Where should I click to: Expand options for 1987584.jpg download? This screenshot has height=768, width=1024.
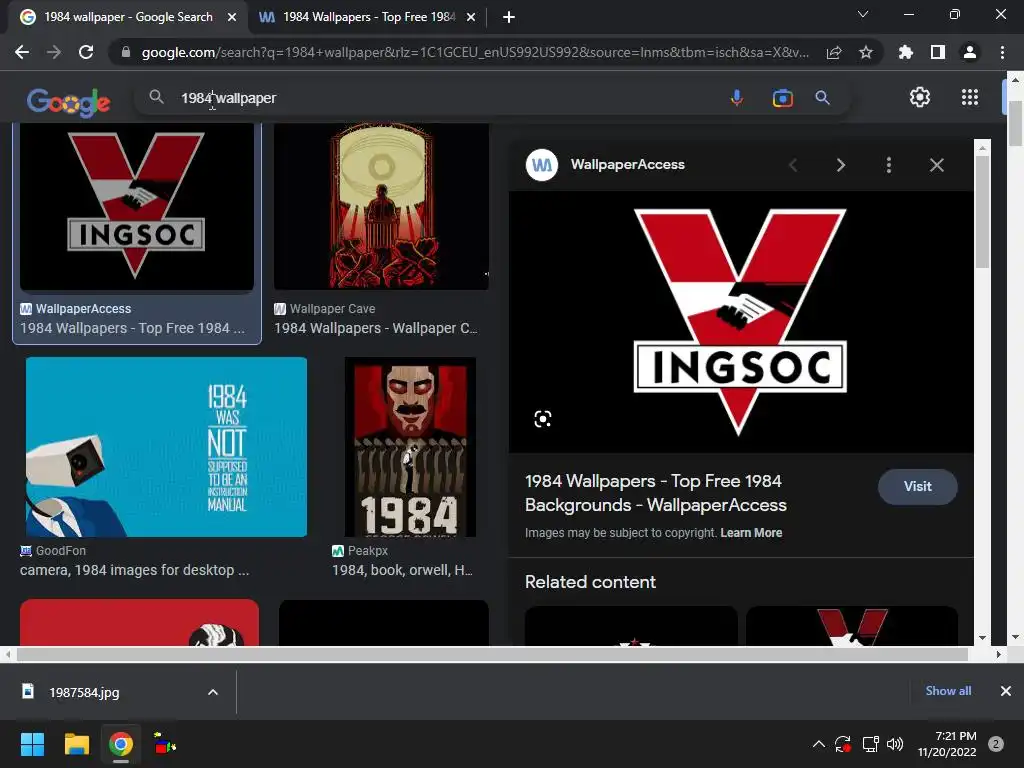click(x=213, y=692)
